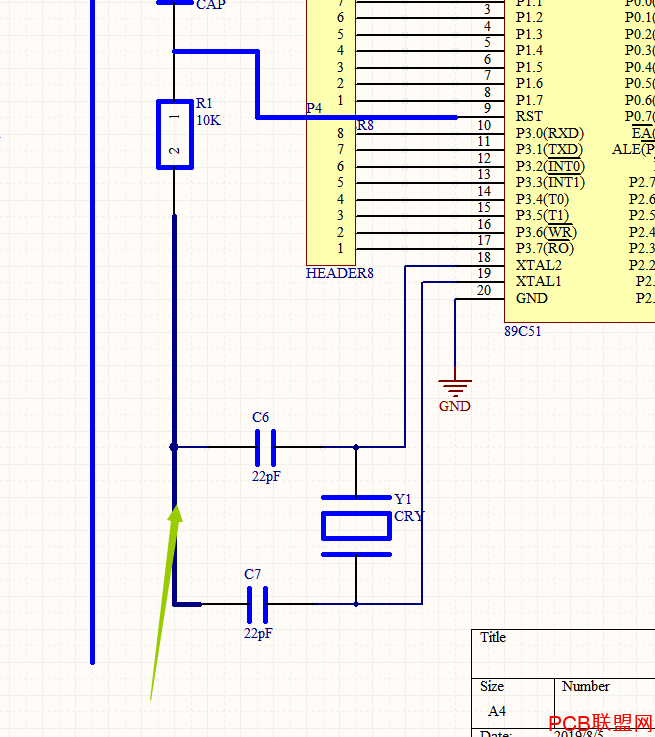Select the junction dot left of C6
This screenshot has height=737, width=655.
tap(174, 447)
